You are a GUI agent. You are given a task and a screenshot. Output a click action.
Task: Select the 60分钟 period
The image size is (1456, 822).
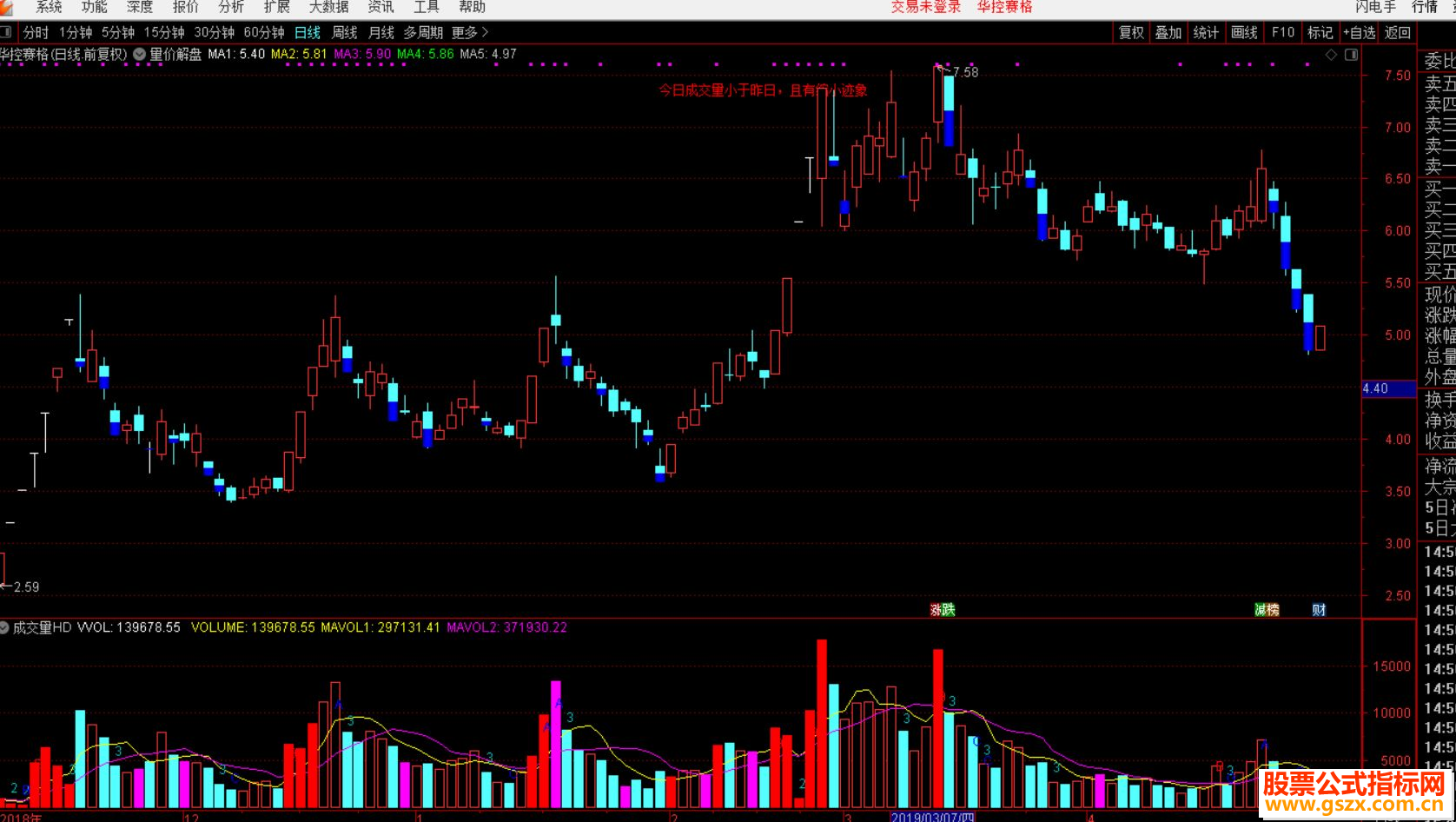point(264,32)
